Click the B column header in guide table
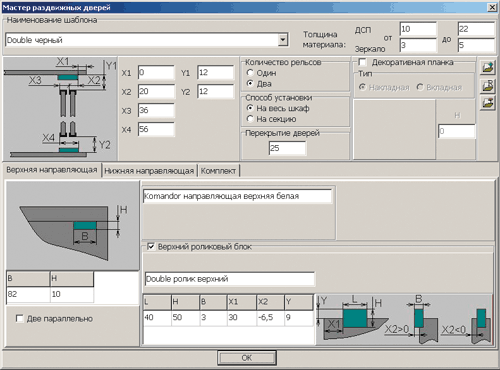The image size is (500, 370). 28,279
